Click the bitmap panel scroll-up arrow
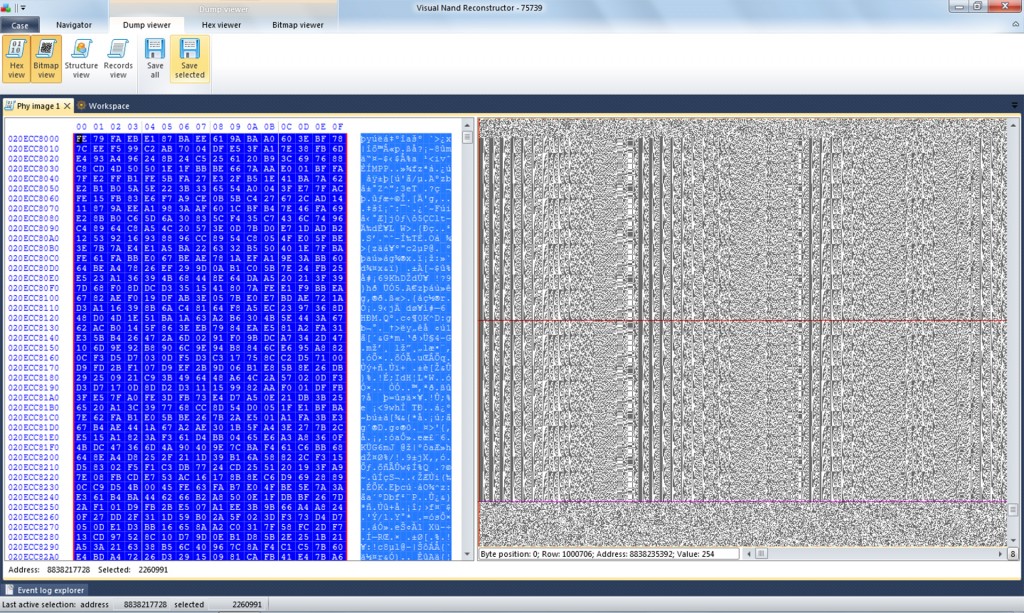Image resolution: width=1024 pixels, height=613 pixels. [1013, 125]
